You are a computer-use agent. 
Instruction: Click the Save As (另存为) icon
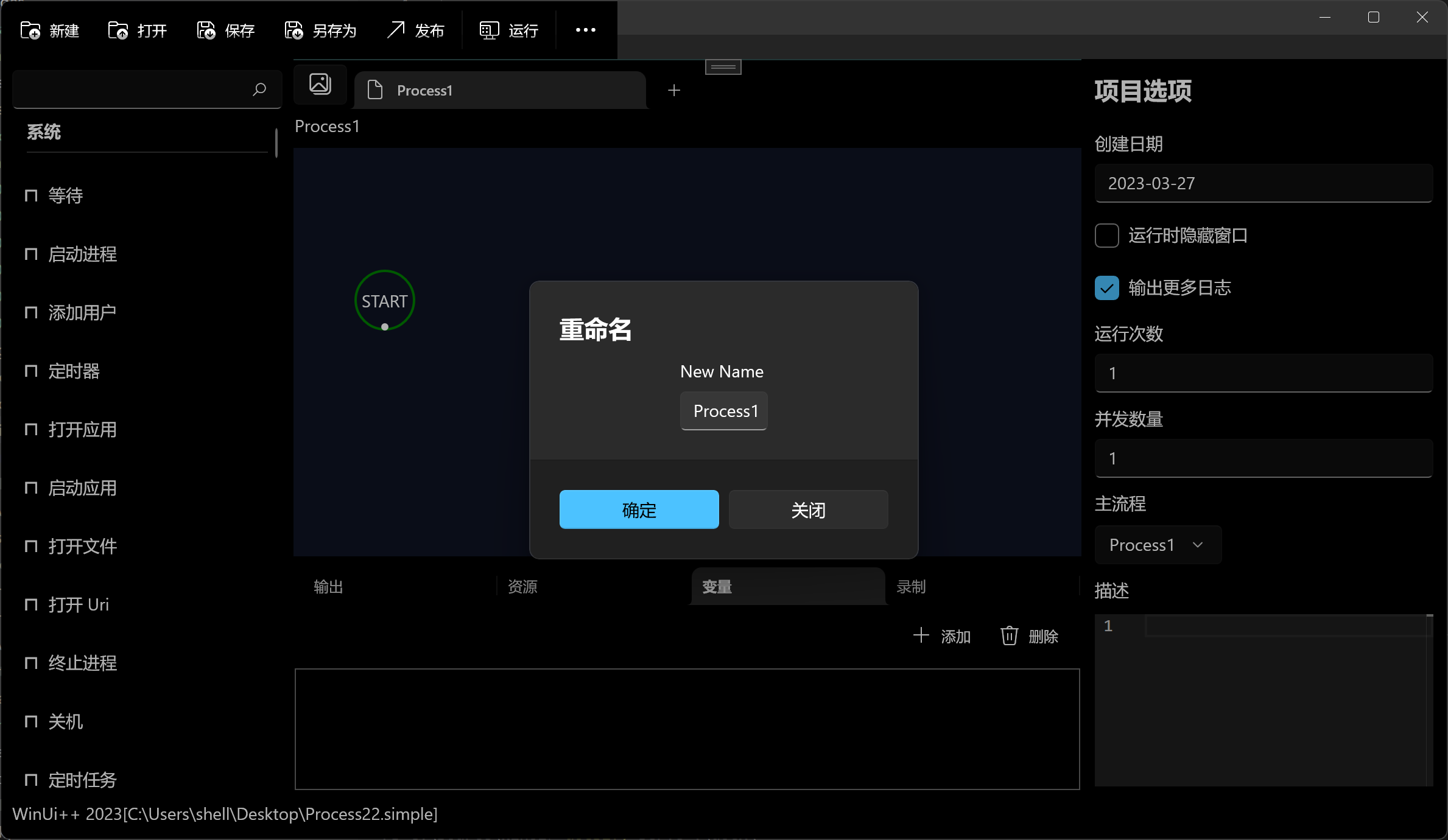coord(293,30)
